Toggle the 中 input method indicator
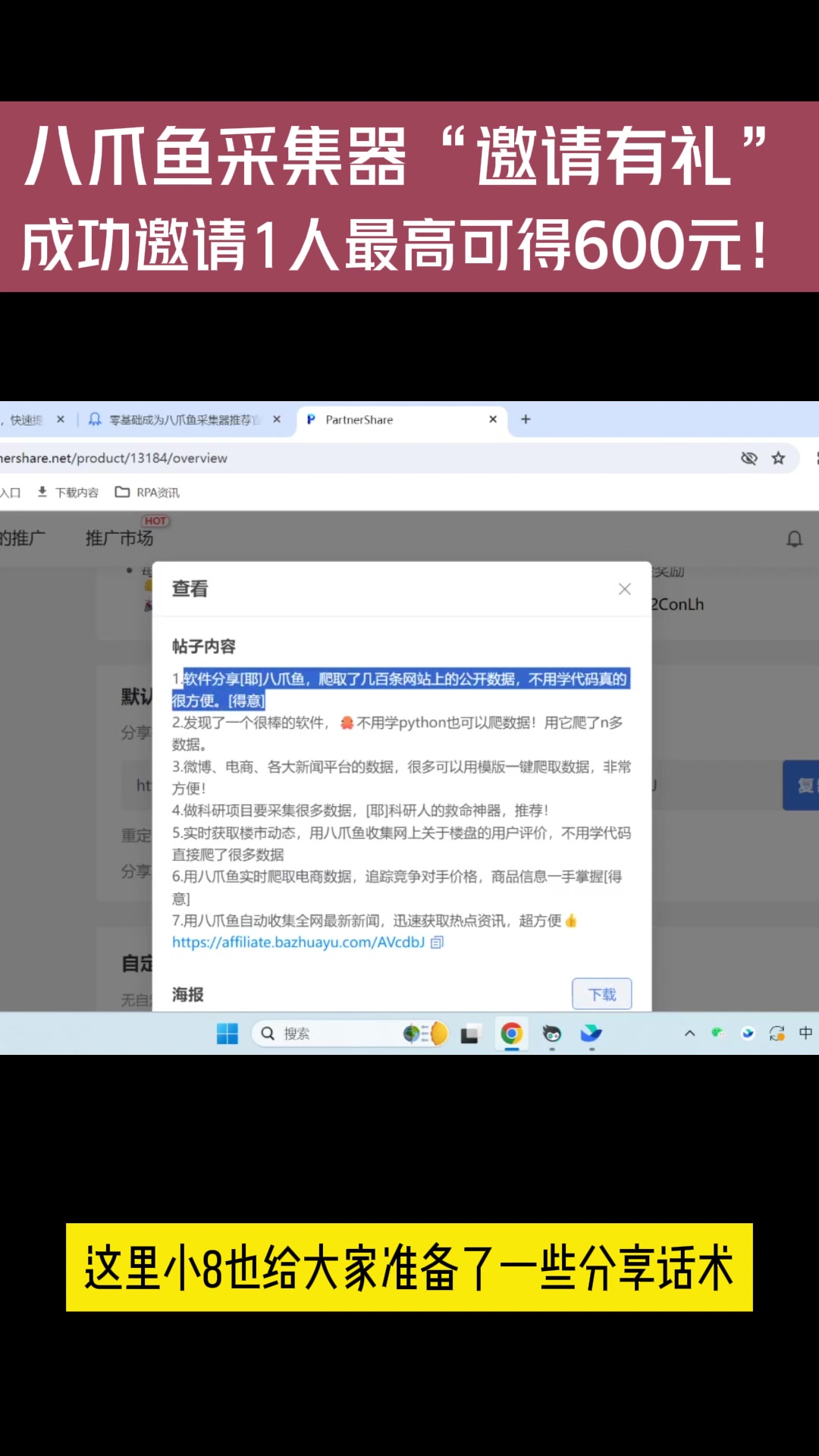 tap(805, 1033)
